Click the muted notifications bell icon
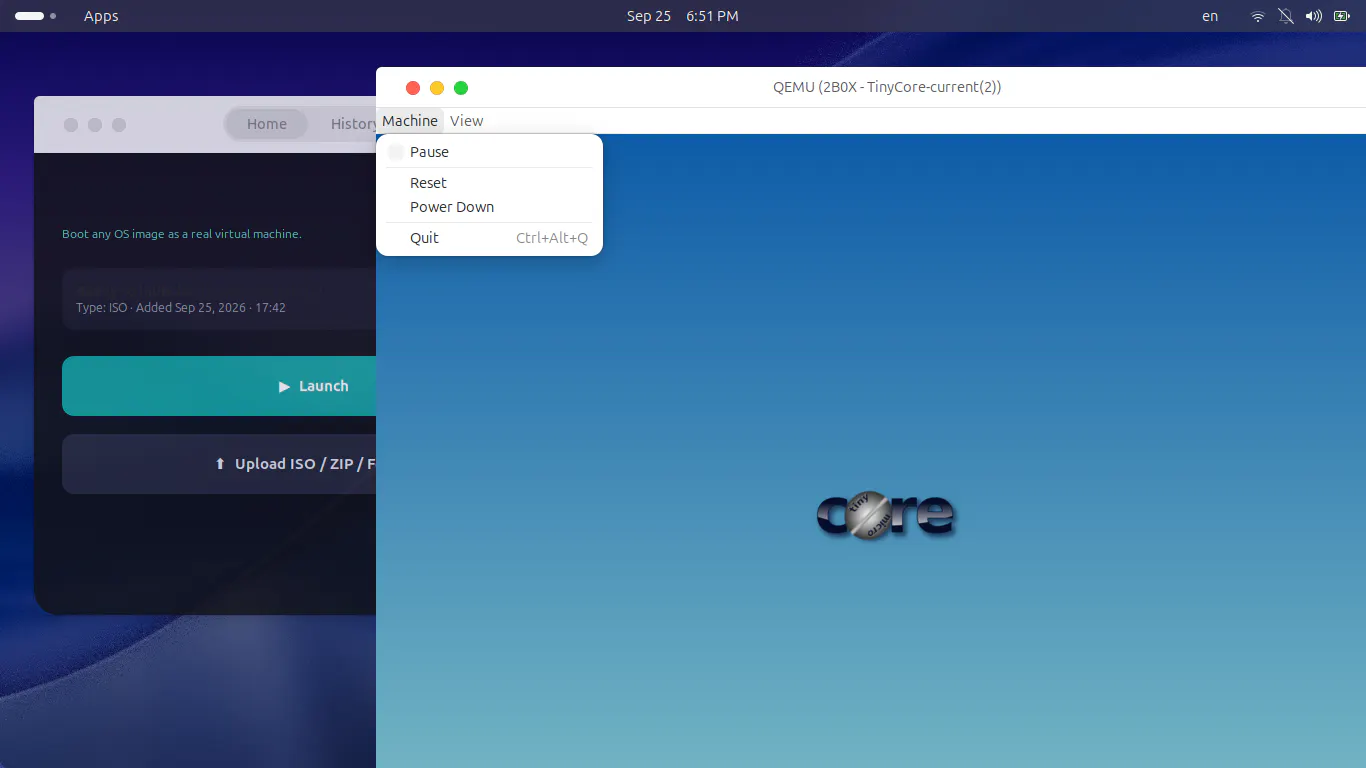The image size is (1366, 768). click(1286, 16)
